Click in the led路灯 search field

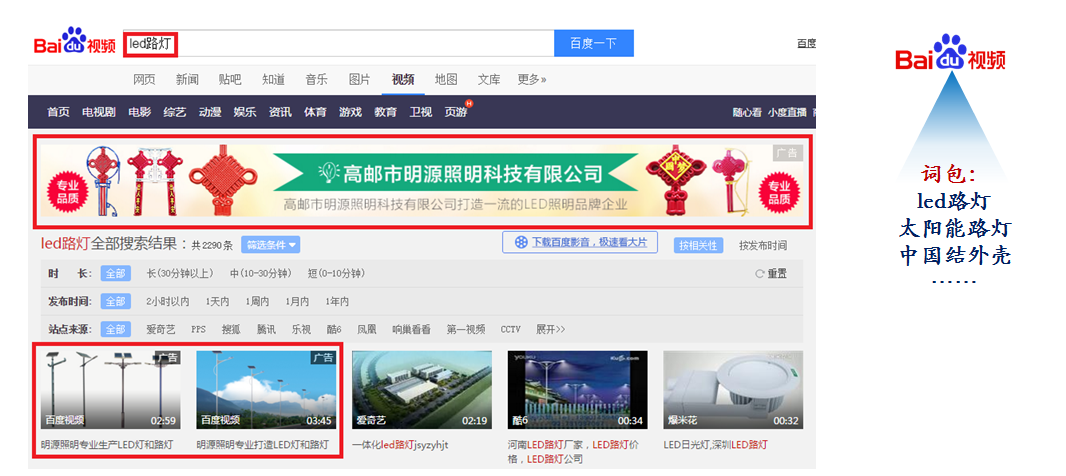click(x=339, y=44)
